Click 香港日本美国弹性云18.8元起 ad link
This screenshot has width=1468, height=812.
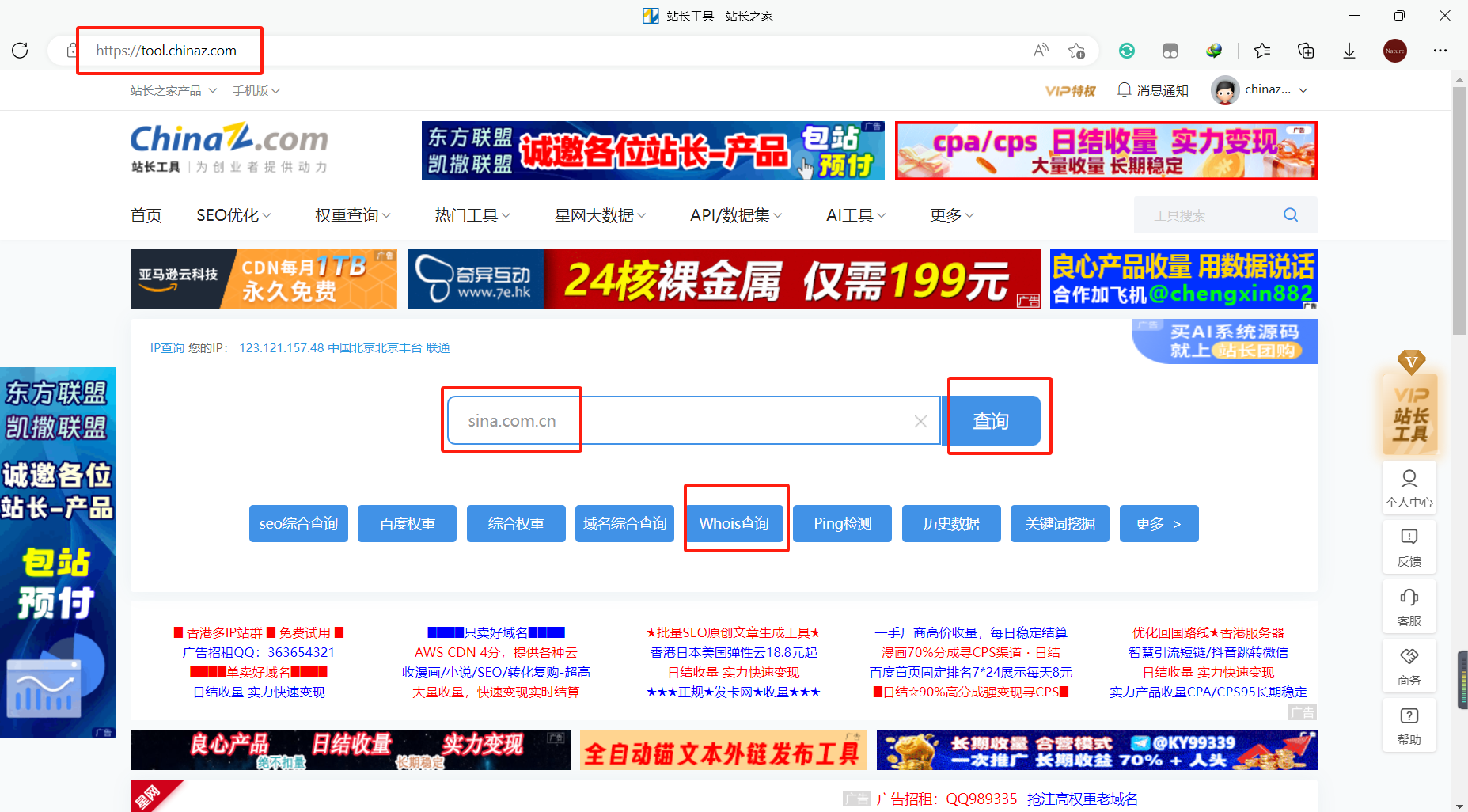(x=734, y=653)
